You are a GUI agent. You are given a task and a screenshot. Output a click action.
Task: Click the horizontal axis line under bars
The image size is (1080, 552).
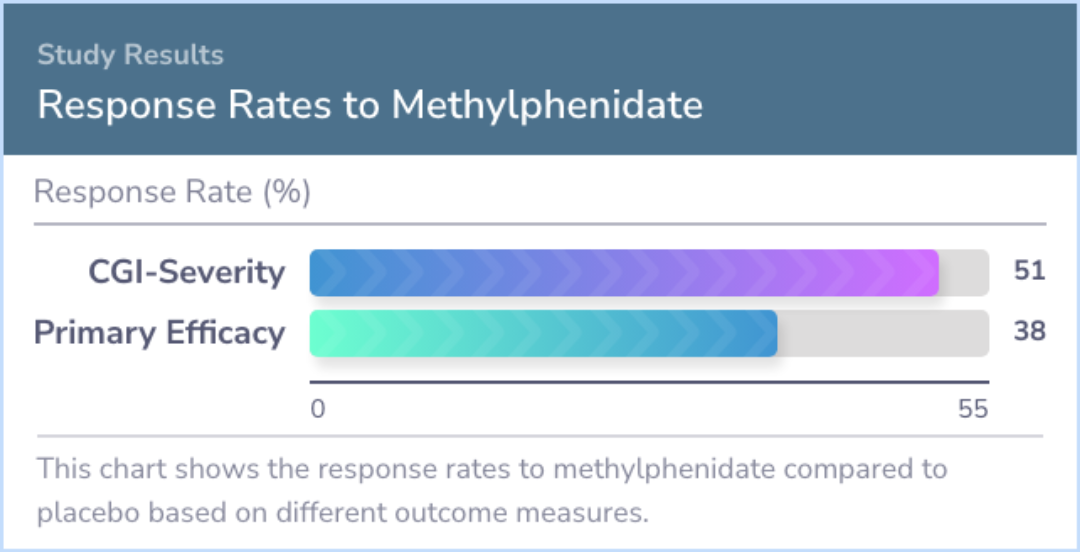[650, 381]
